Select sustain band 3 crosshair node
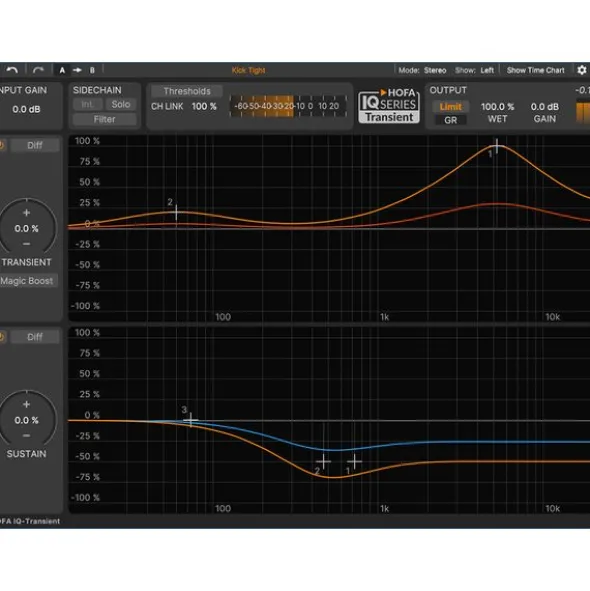Image resolution: width=590 pixels, height=591 pixels. coord(191,420)
